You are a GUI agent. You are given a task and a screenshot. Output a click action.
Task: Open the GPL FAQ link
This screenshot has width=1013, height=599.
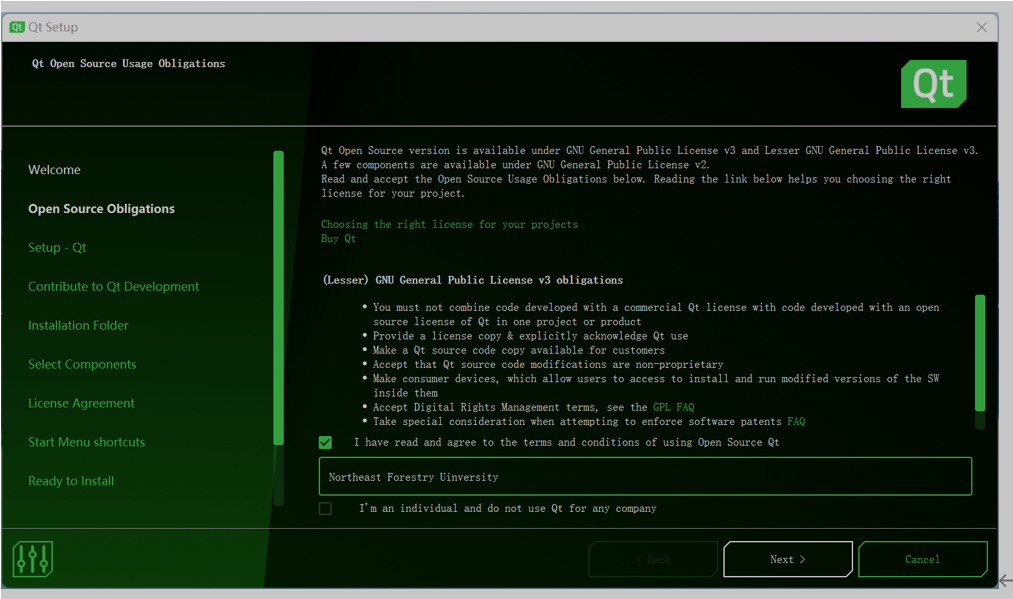674,407
